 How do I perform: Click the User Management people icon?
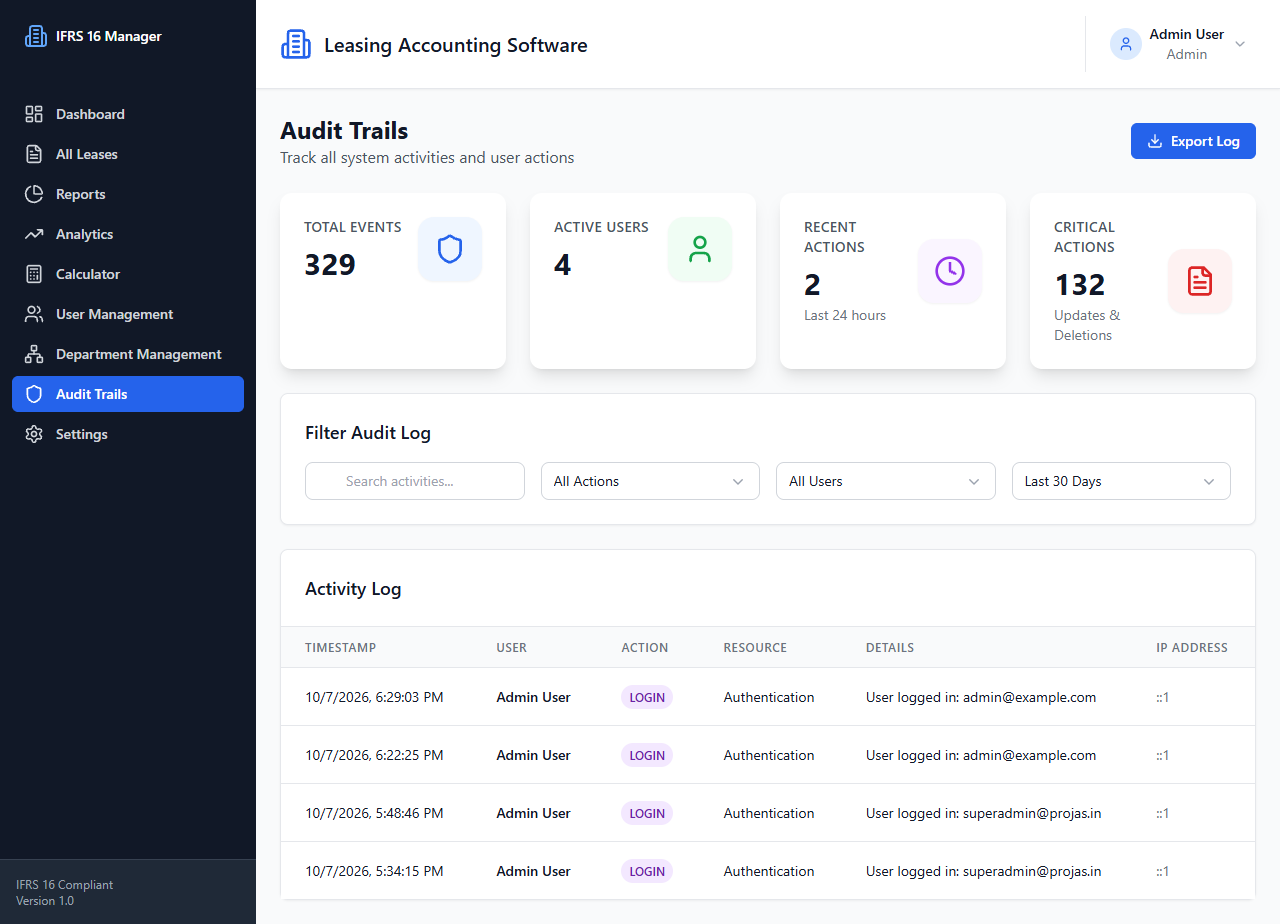(x=34, y=314)
